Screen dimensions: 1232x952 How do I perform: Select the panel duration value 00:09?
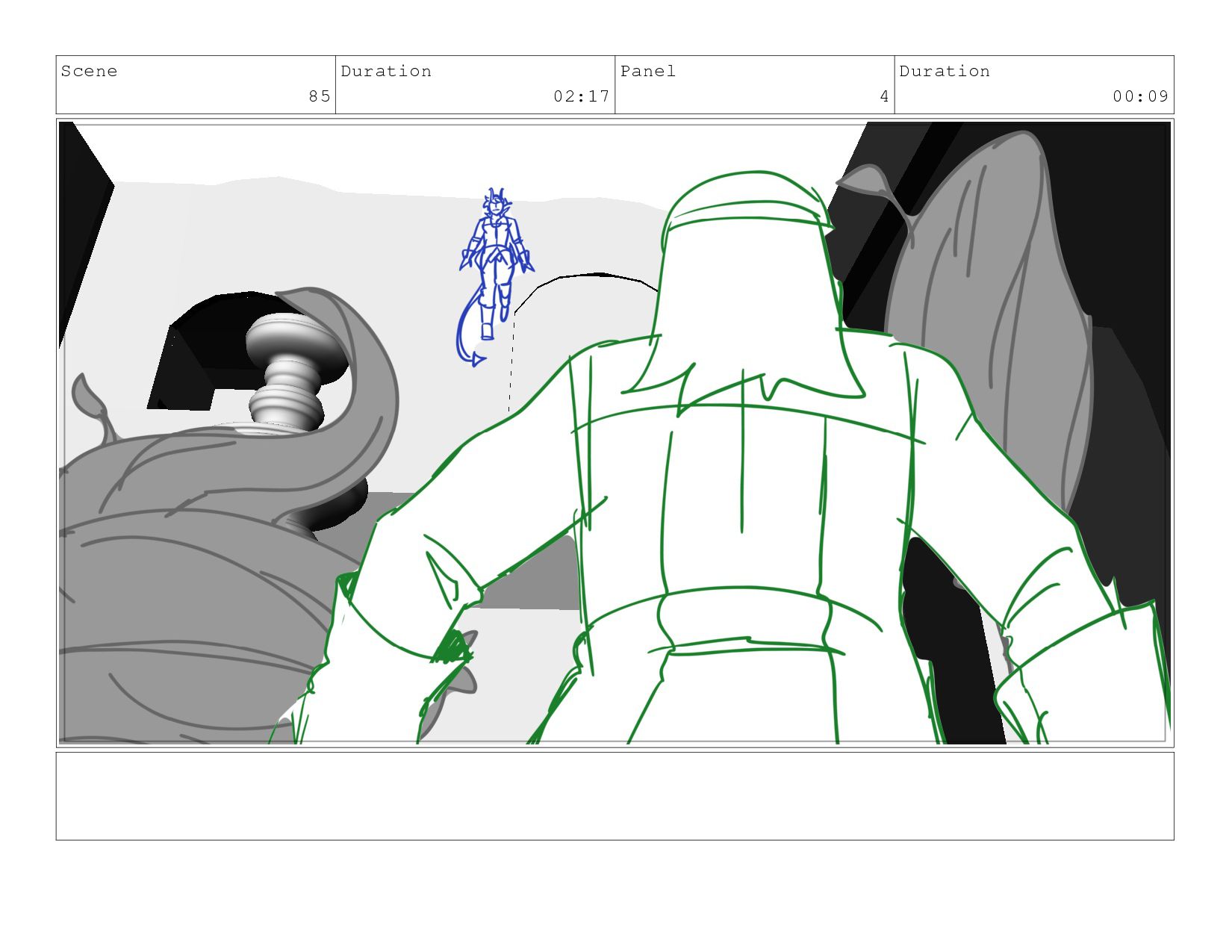tap(1140, 96)
